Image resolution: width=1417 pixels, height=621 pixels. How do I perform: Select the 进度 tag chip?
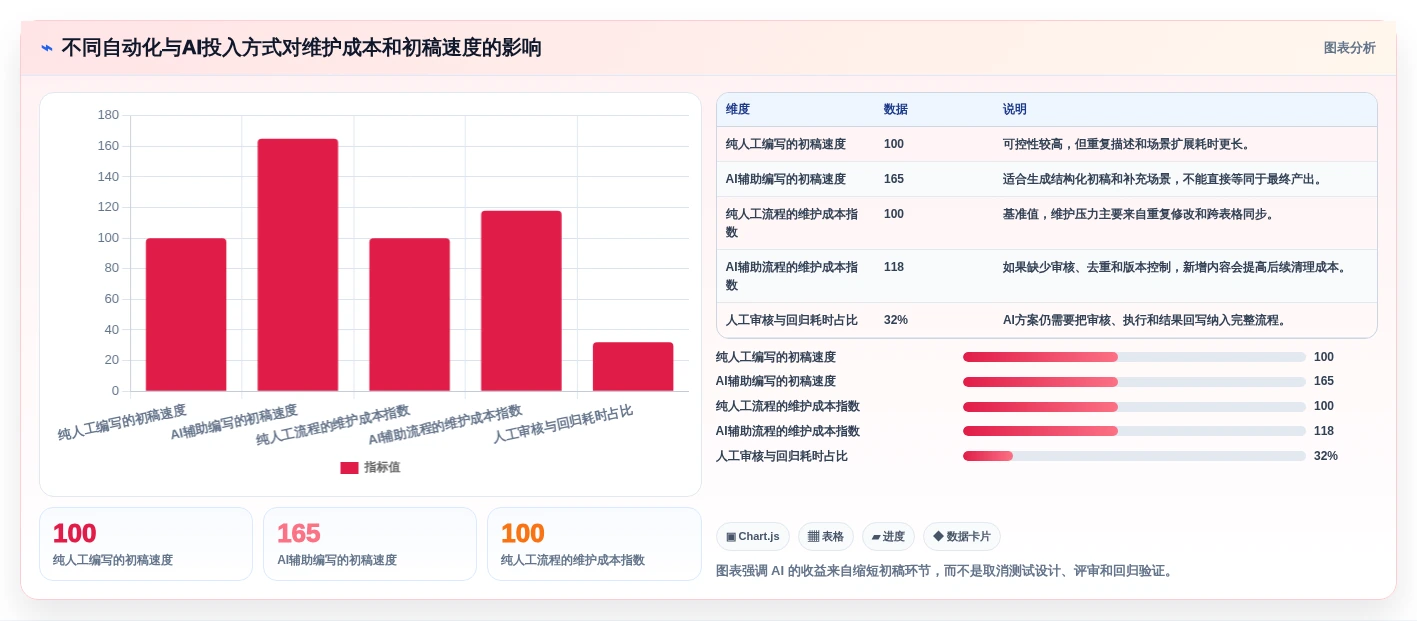pyautogui.click(x=888, y=537)
